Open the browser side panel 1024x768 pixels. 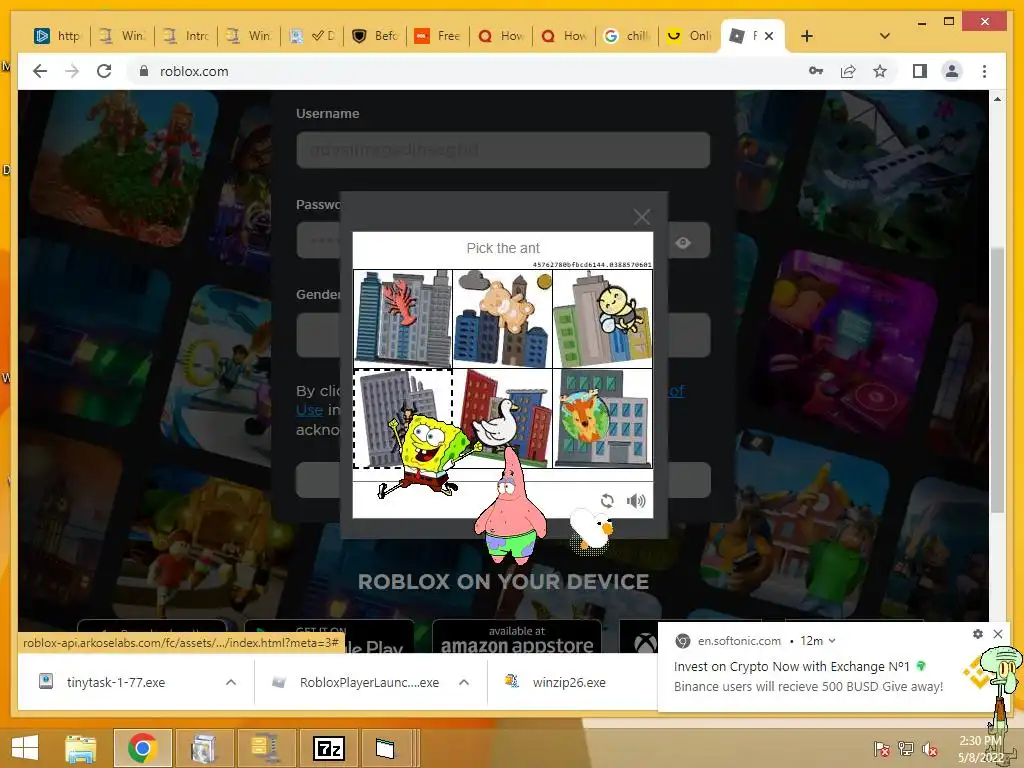[920, 71]
